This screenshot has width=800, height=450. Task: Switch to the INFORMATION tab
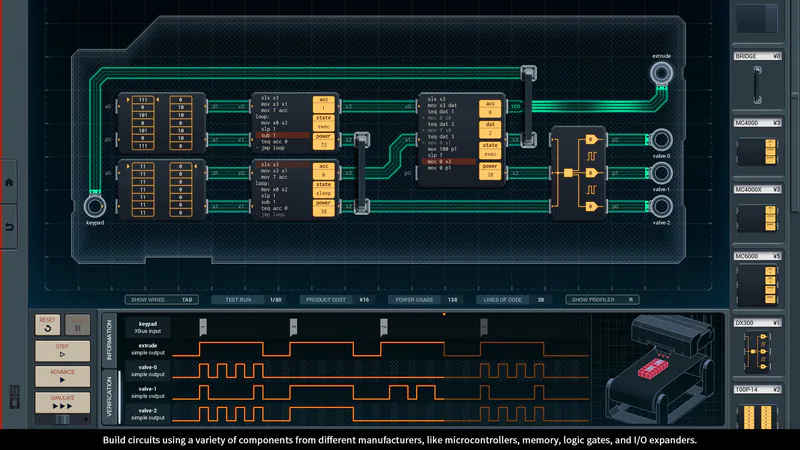pyautogui.click(x=109, y=340)
